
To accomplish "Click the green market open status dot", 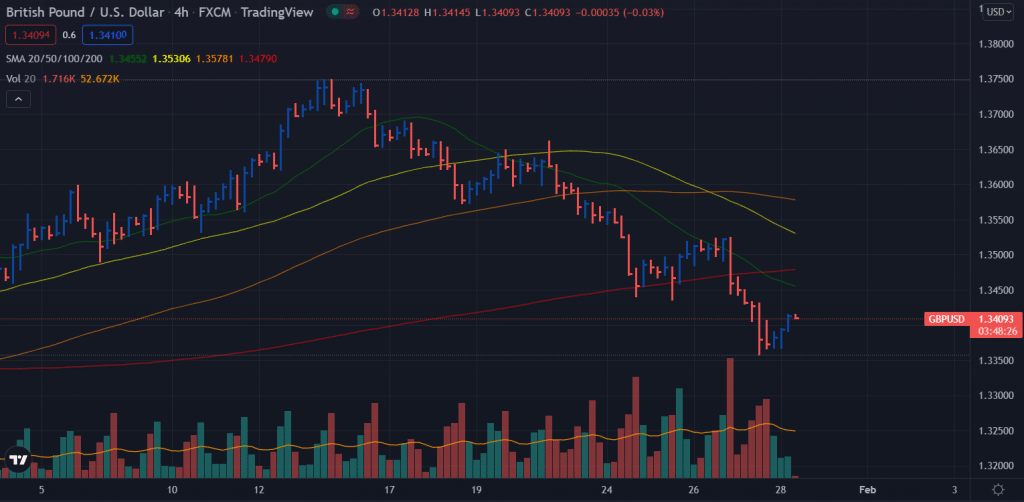I will 335,12.
